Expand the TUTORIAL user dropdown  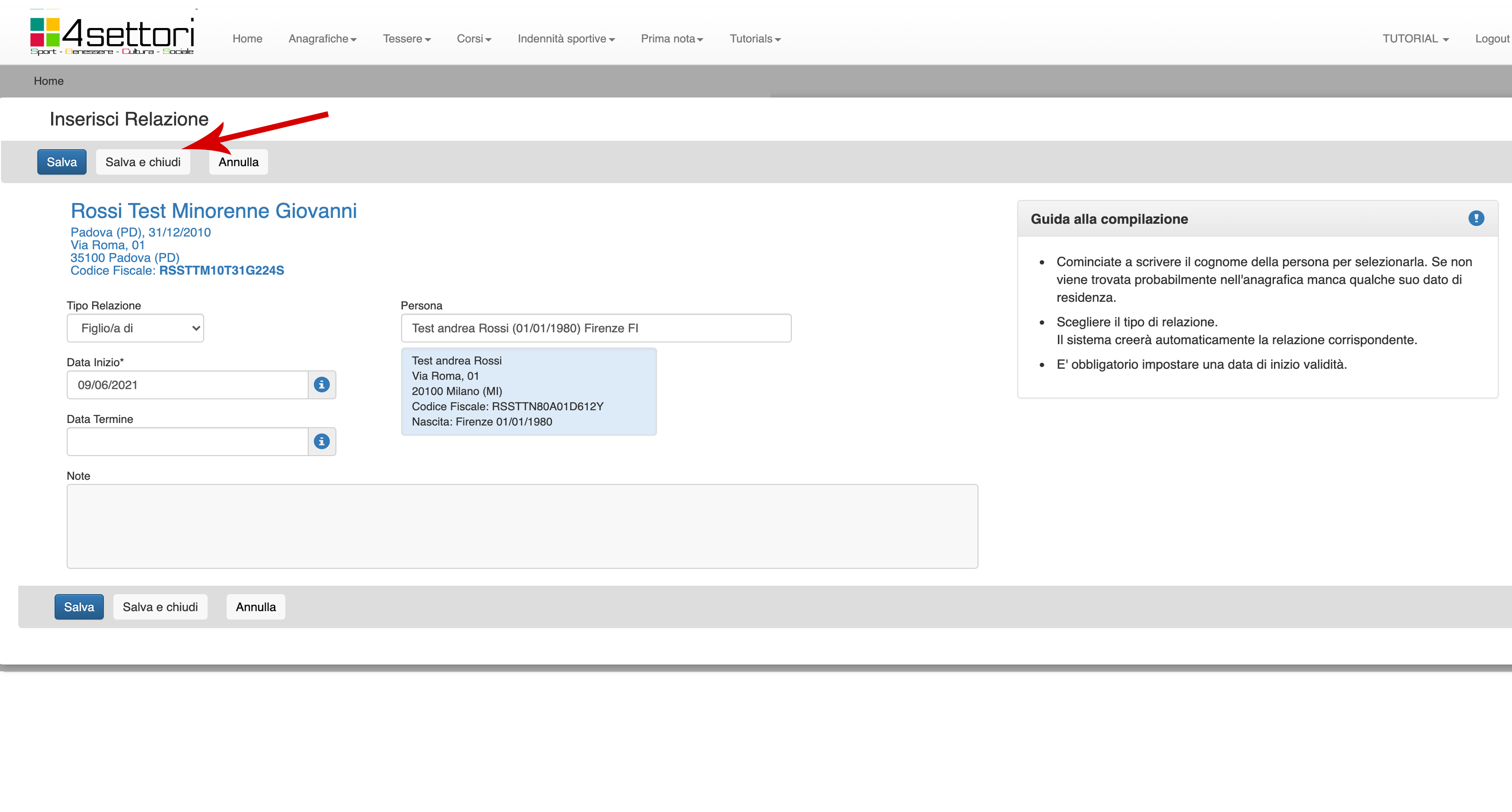[x=1415, y=39]
